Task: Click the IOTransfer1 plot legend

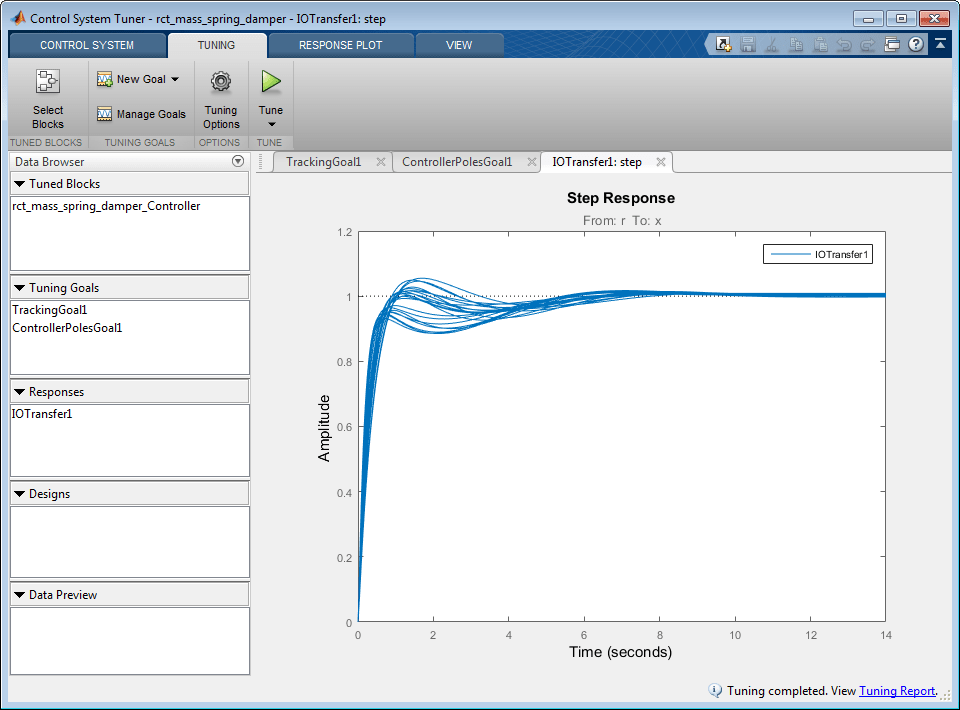Action: (818, 255)
